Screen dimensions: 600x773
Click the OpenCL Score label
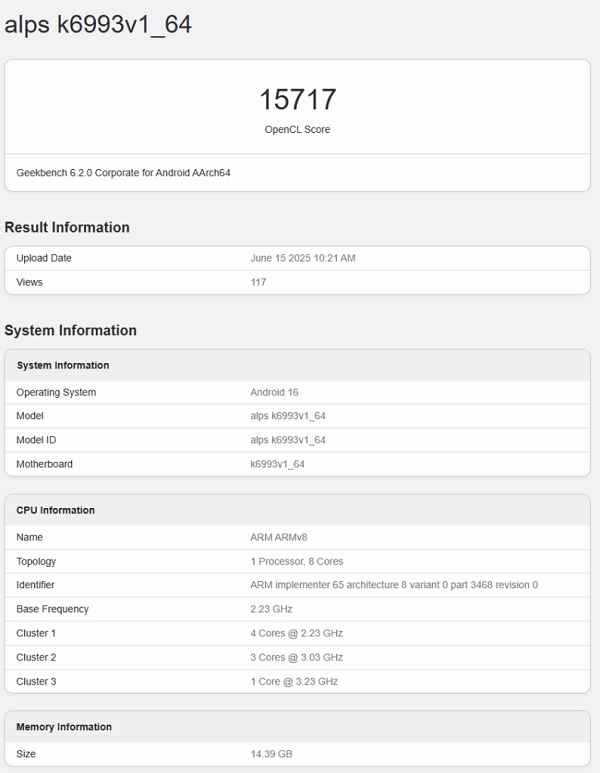[297, 129]
